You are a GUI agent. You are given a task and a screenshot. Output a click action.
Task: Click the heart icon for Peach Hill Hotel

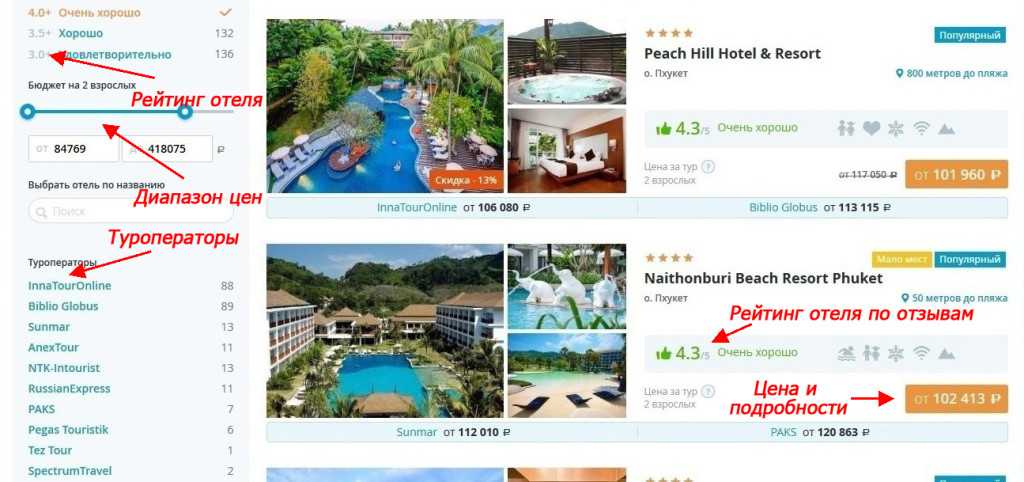pyautogui.click(x=871, y=129)
